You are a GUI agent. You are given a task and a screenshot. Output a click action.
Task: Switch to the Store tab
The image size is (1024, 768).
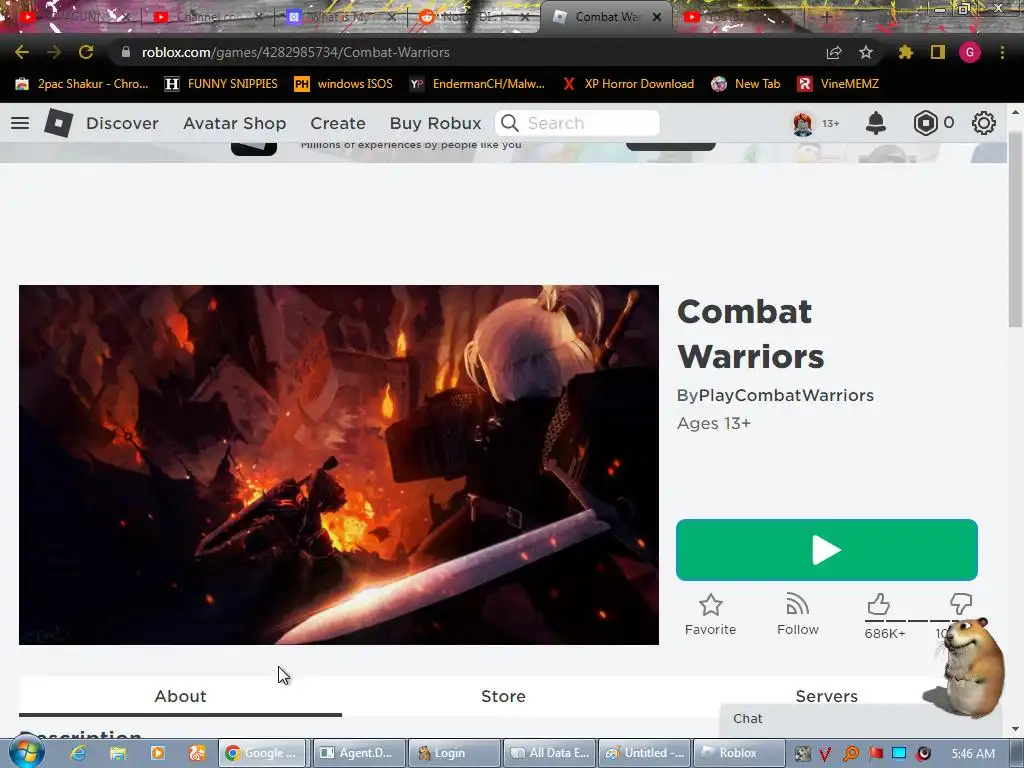(504, 696)
